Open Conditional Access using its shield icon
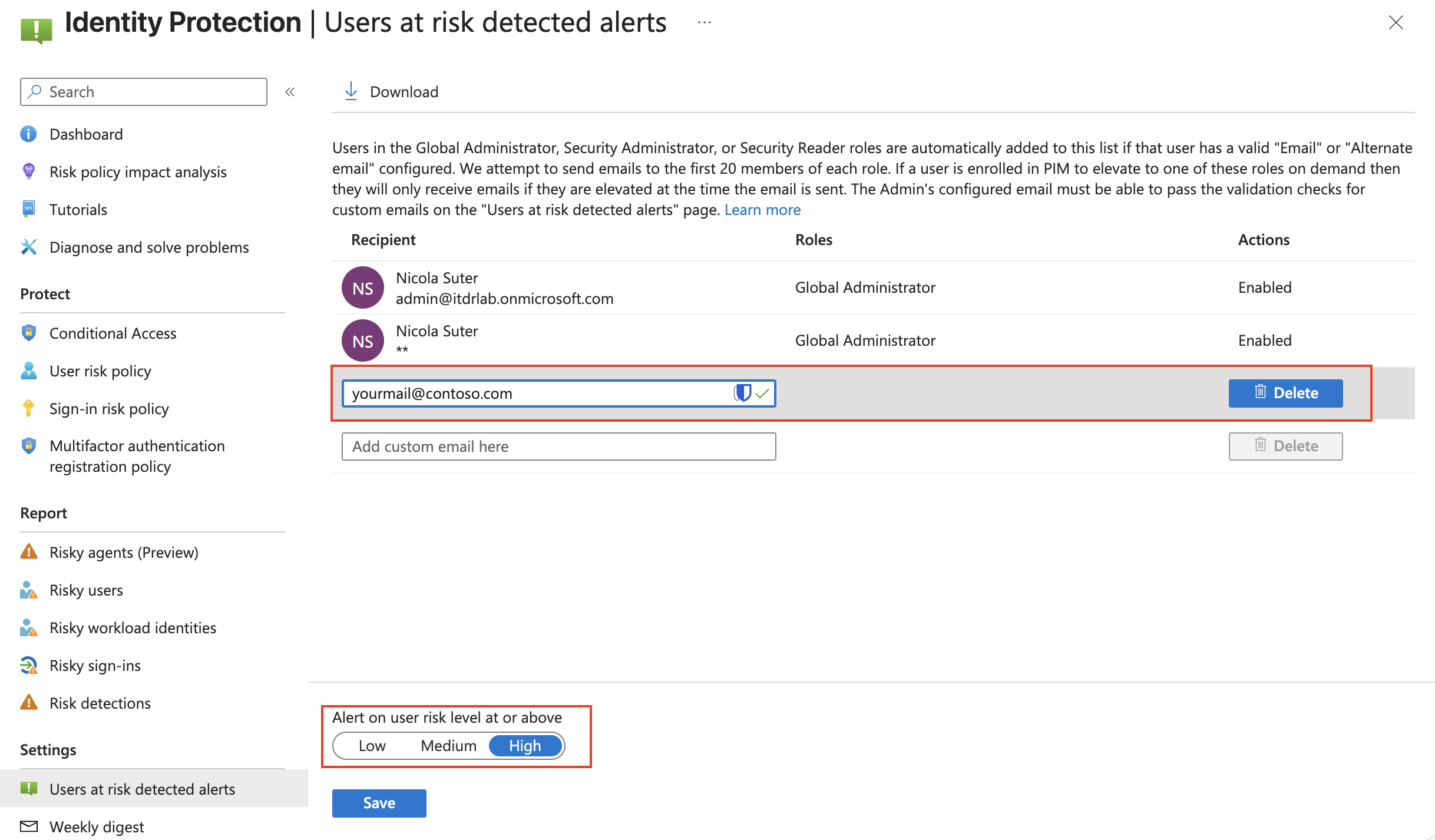The height and width of the screenshot is (840, 1435). [28, 333]
